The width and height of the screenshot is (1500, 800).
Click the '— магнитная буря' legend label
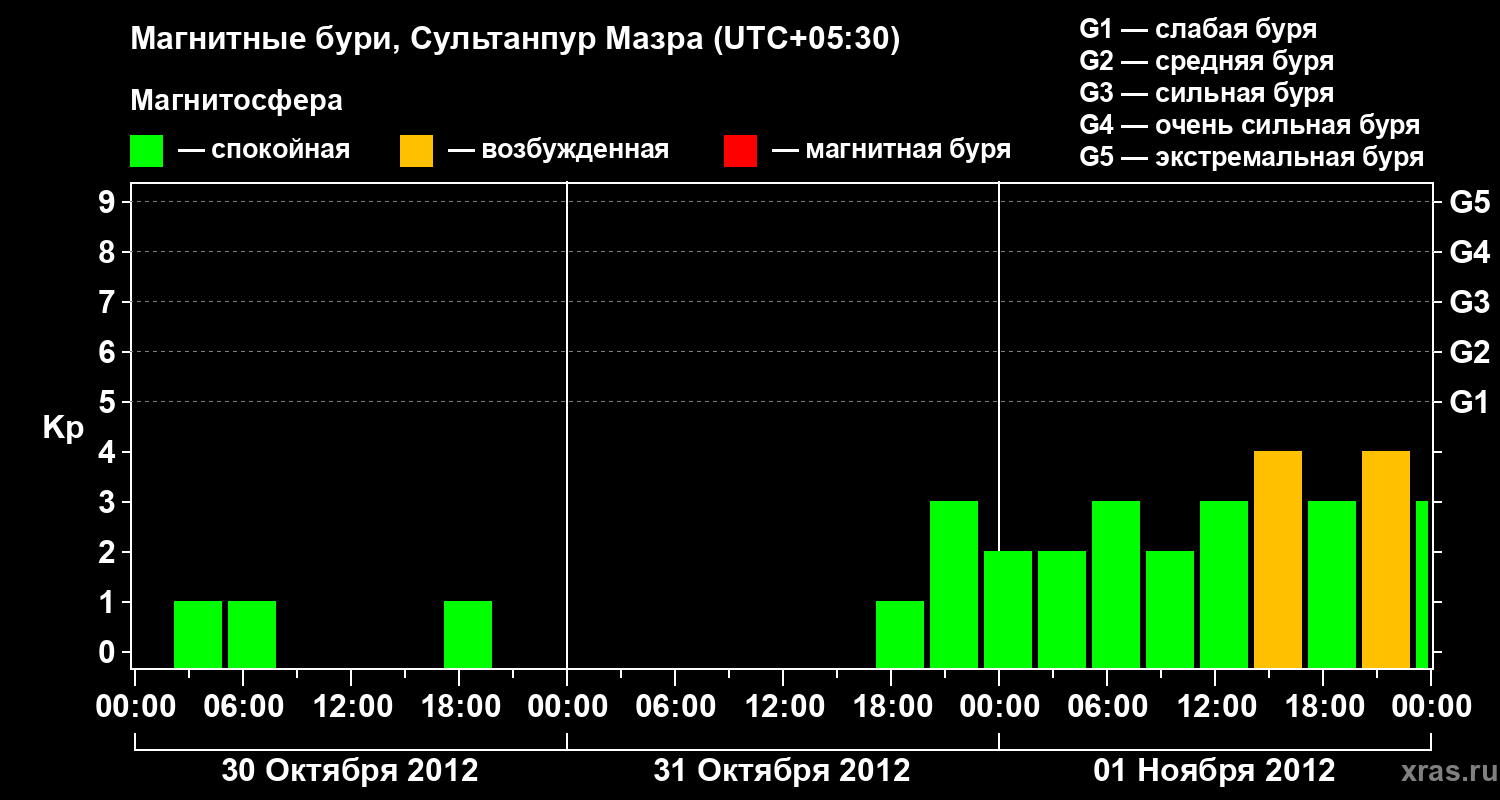[892, 151]
